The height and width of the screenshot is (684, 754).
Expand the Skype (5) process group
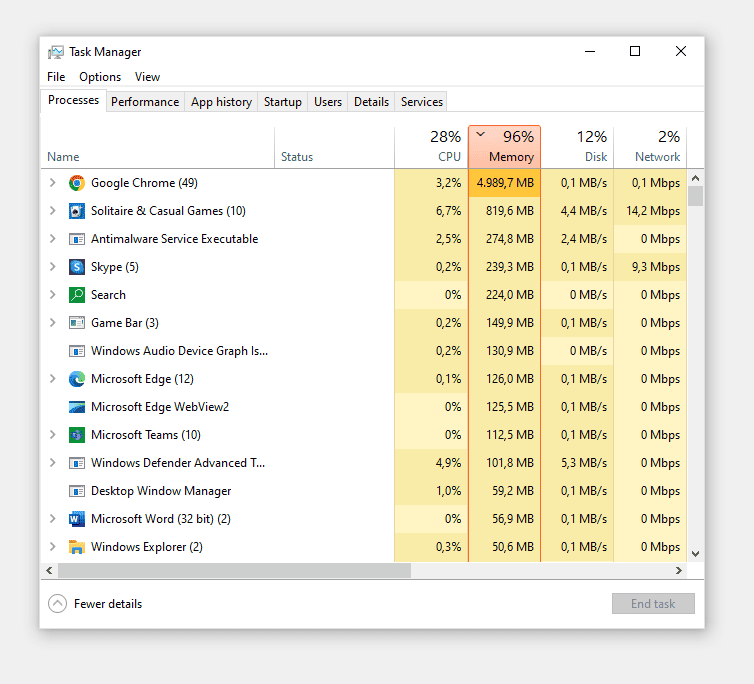click(53, 266)
